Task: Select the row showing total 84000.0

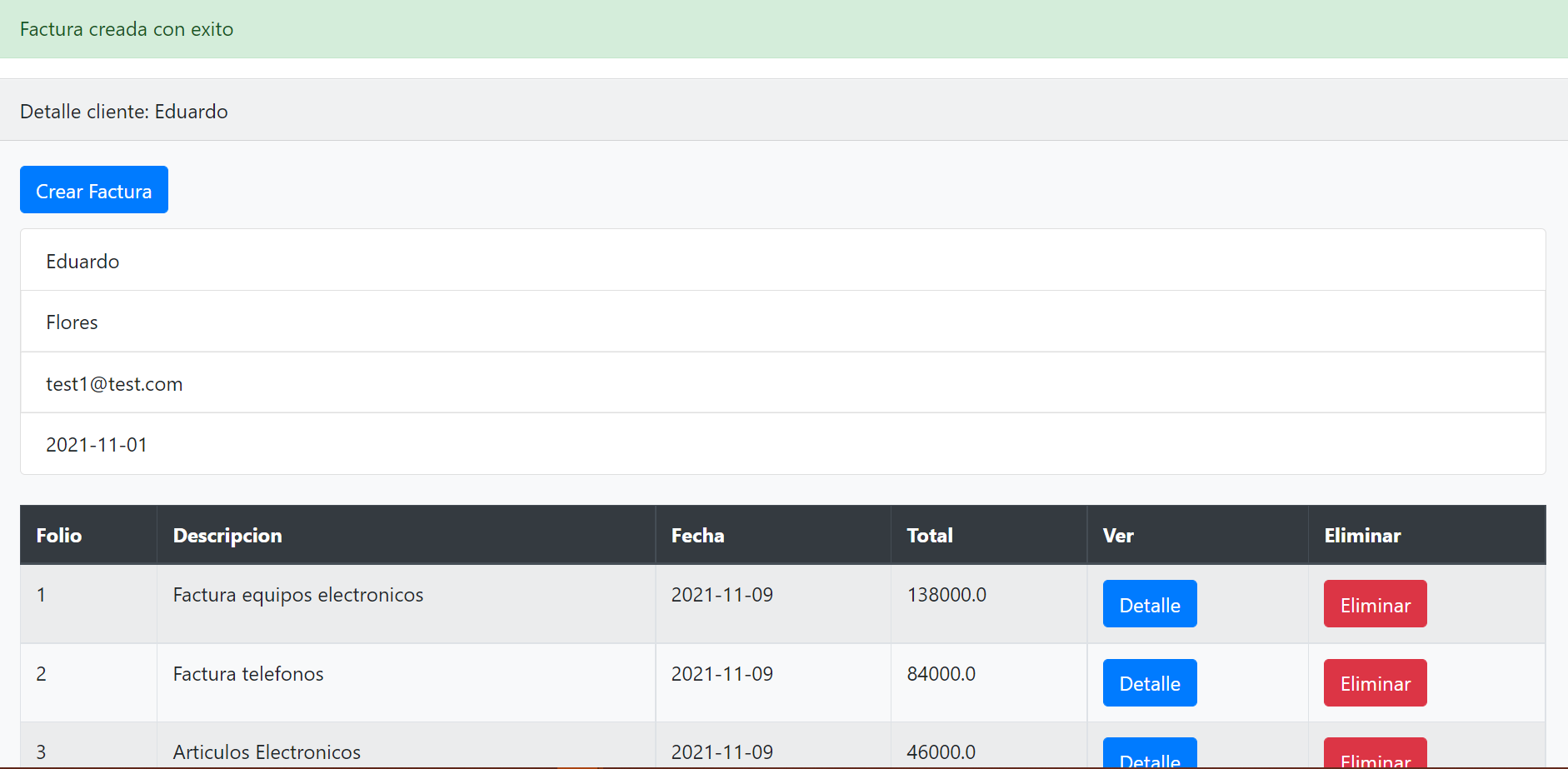Action: click(x=940, y=673)
